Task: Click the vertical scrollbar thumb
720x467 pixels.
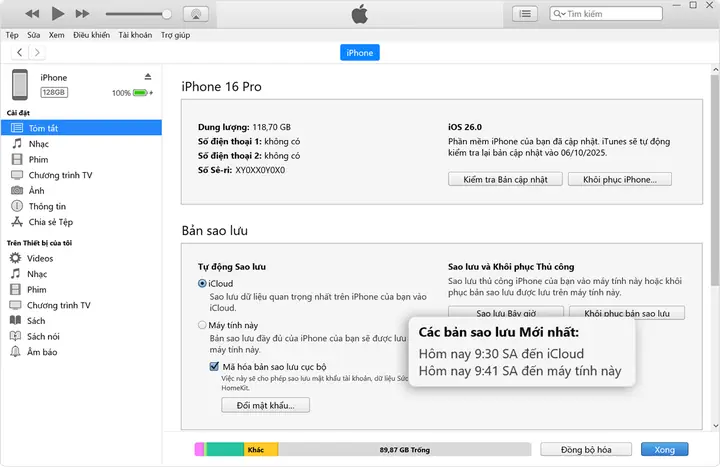Action: point(715,179)
